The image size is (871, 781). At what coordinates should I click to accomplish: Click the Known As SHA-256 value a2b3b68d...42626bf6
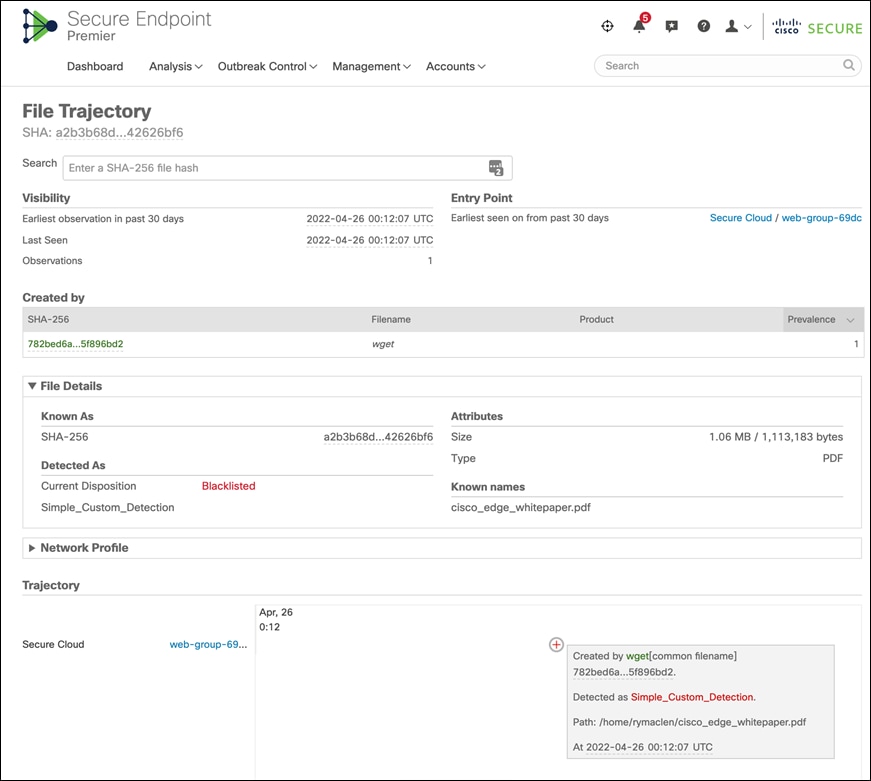click(x=378, y=437)
